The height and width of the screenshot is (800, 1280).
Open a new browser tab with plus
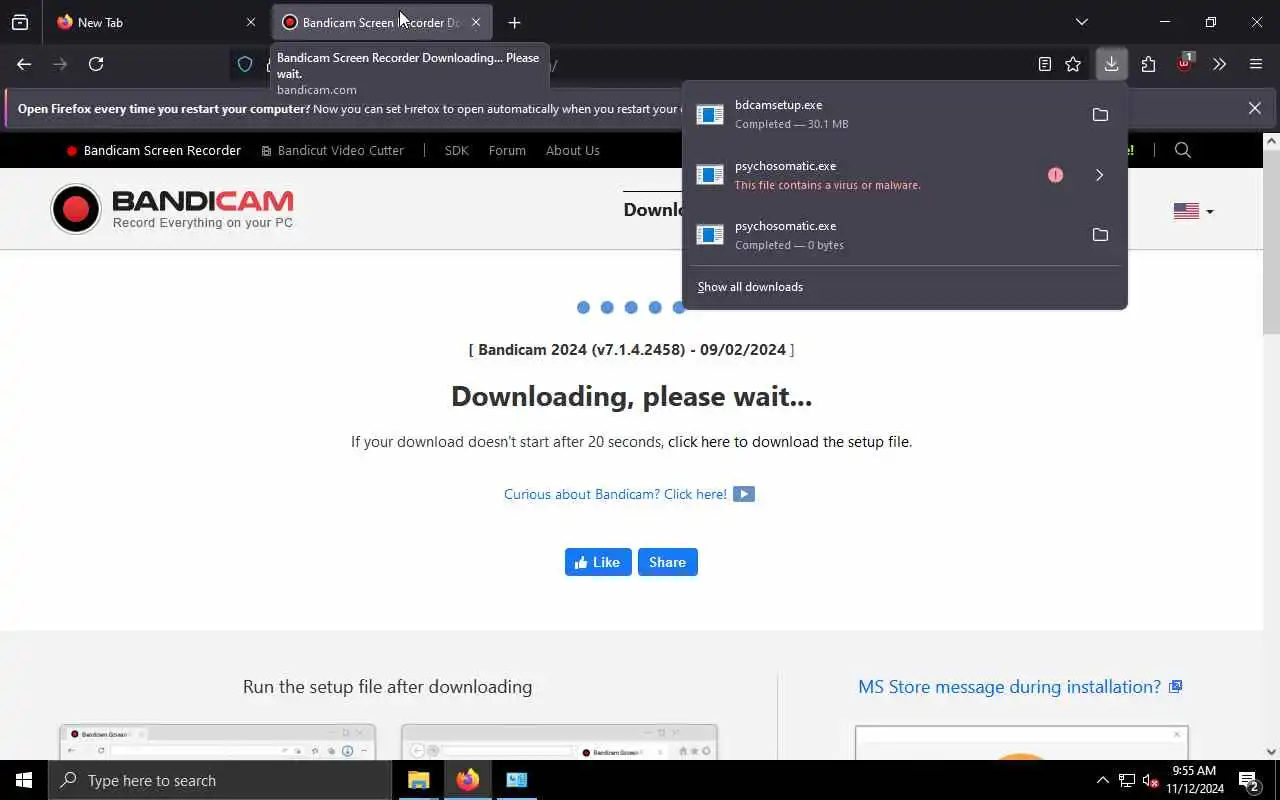[x=514, y=22]
